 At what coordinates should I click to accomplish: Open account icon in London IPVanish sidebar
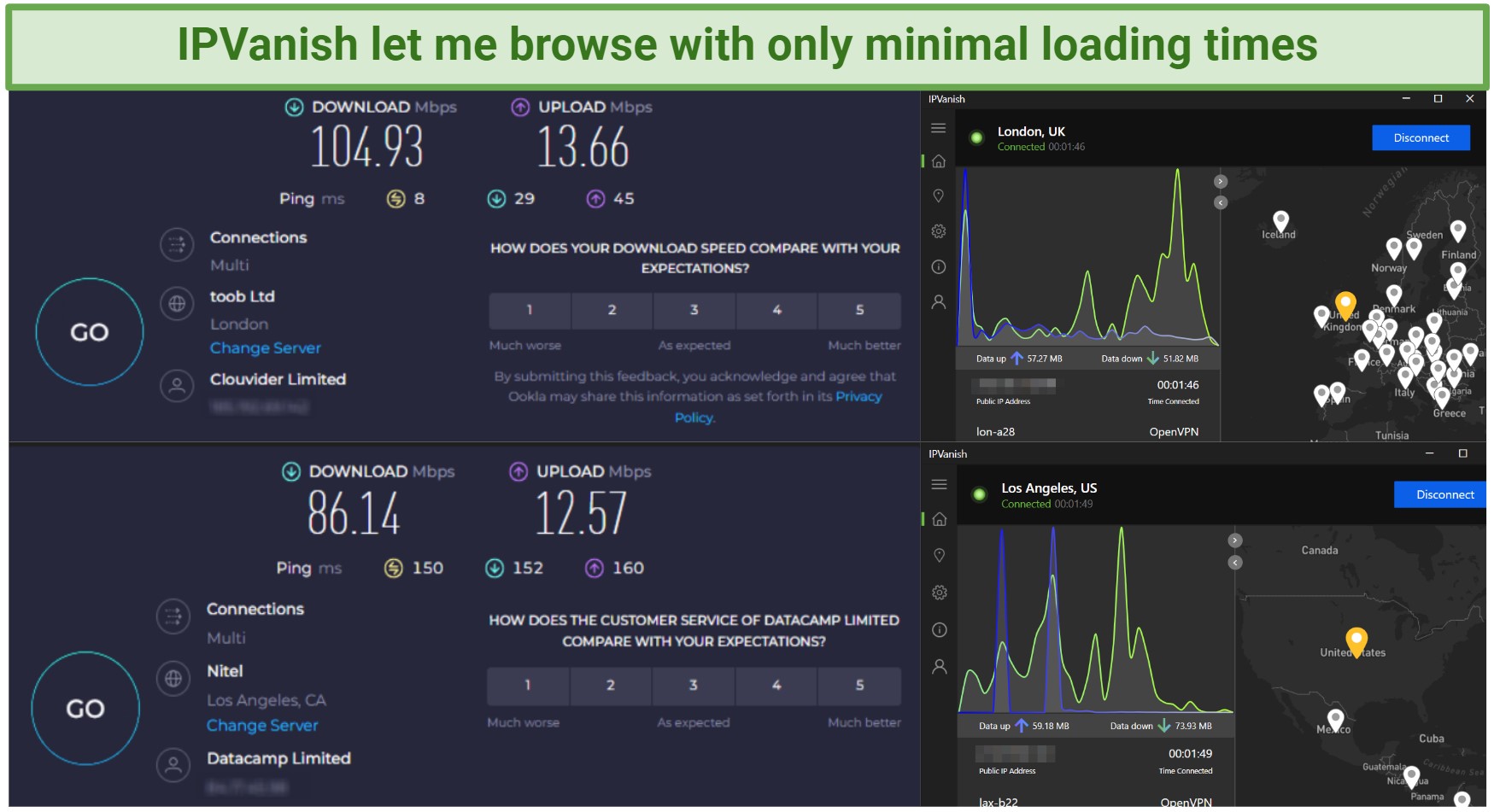click(938, 302)
